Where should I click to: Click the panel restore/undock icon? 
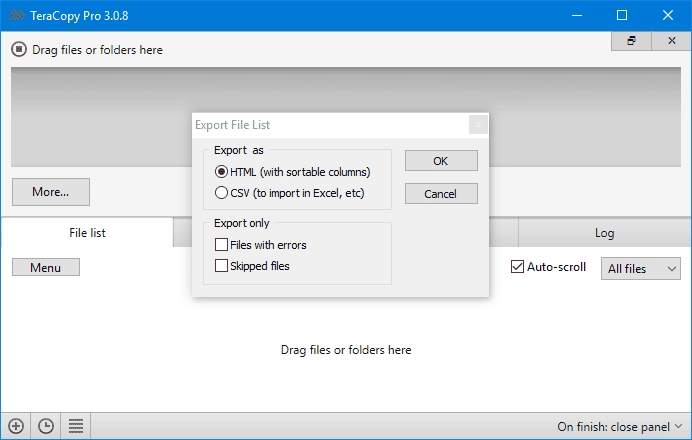[632, 41]
